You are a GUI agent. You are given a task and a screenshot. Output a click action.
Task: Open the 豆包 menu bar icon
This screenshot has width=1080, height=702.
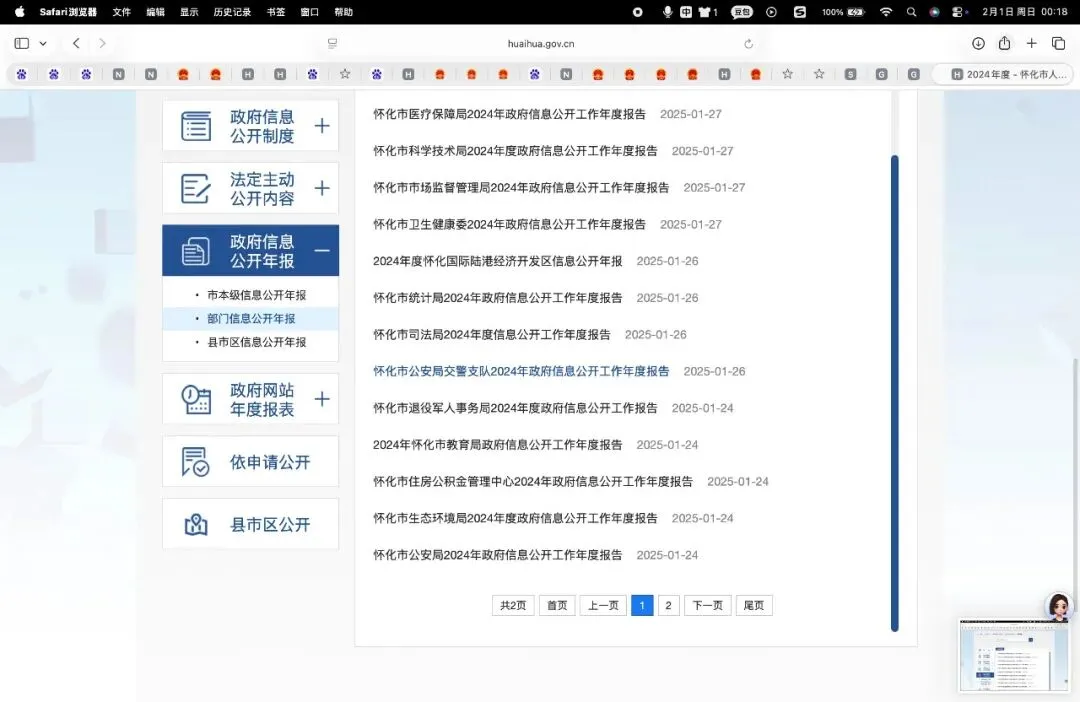click(741, 12)
